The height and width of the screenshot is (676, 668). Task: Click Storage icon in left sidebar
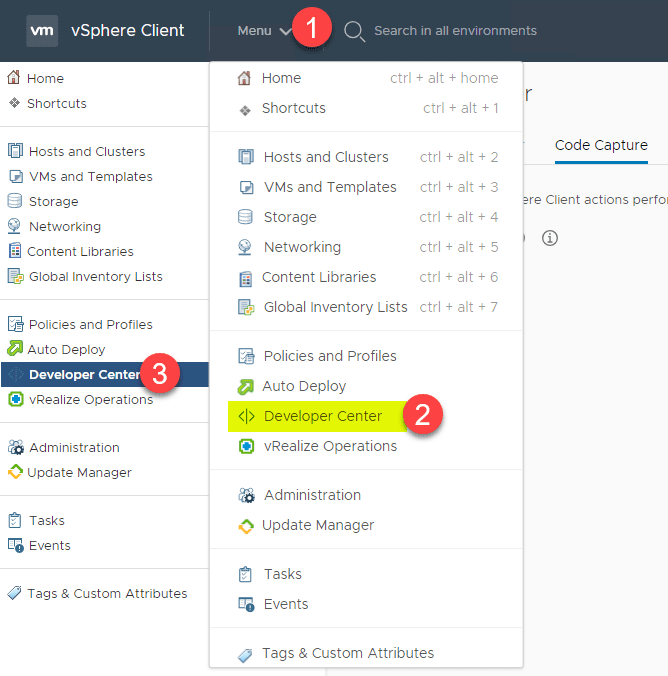pos(15,201)
